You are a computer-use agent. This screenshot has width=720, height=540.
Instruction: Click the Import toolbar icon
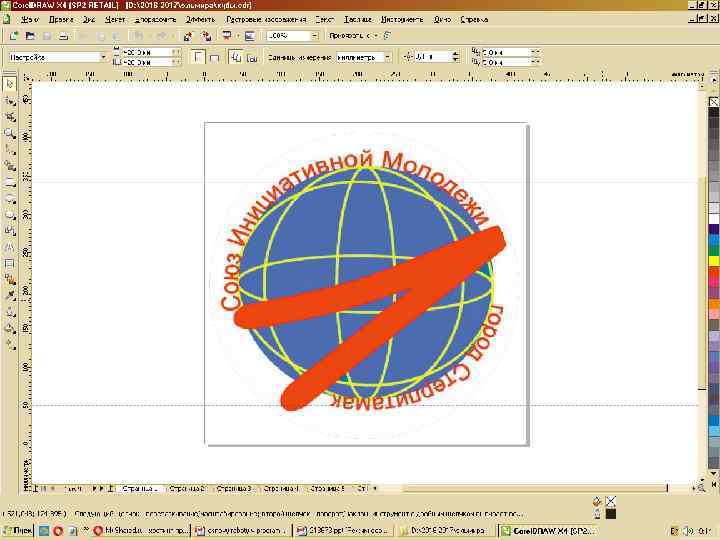(188, 36)
